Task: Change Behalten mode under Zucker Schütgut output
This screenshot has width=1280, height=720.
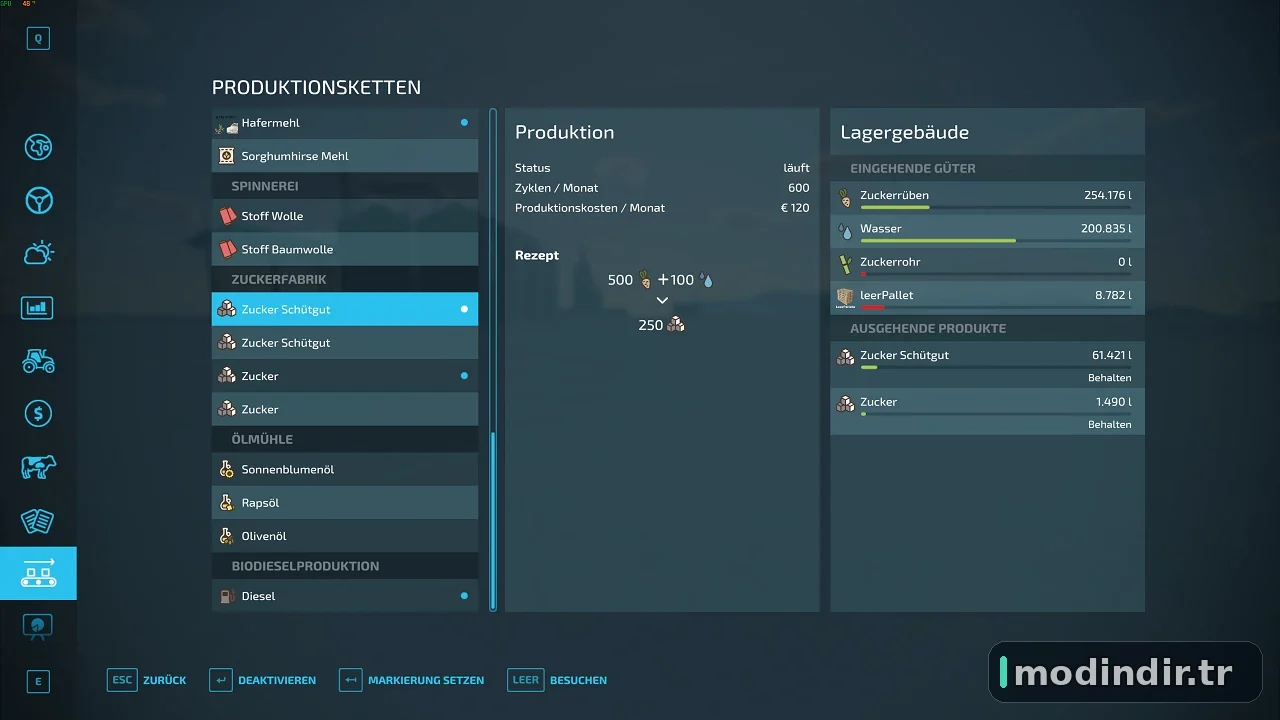Action: click(1109, 378)
